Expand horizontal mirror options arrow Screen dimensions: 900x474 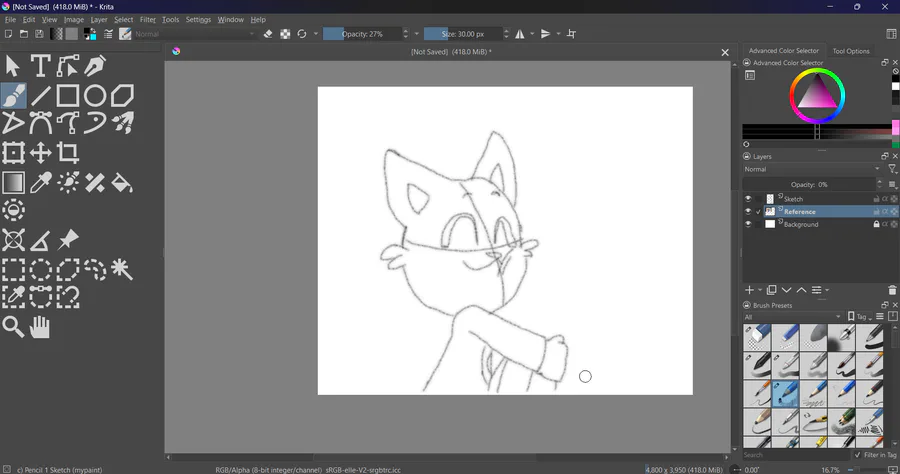click(532, 34)
